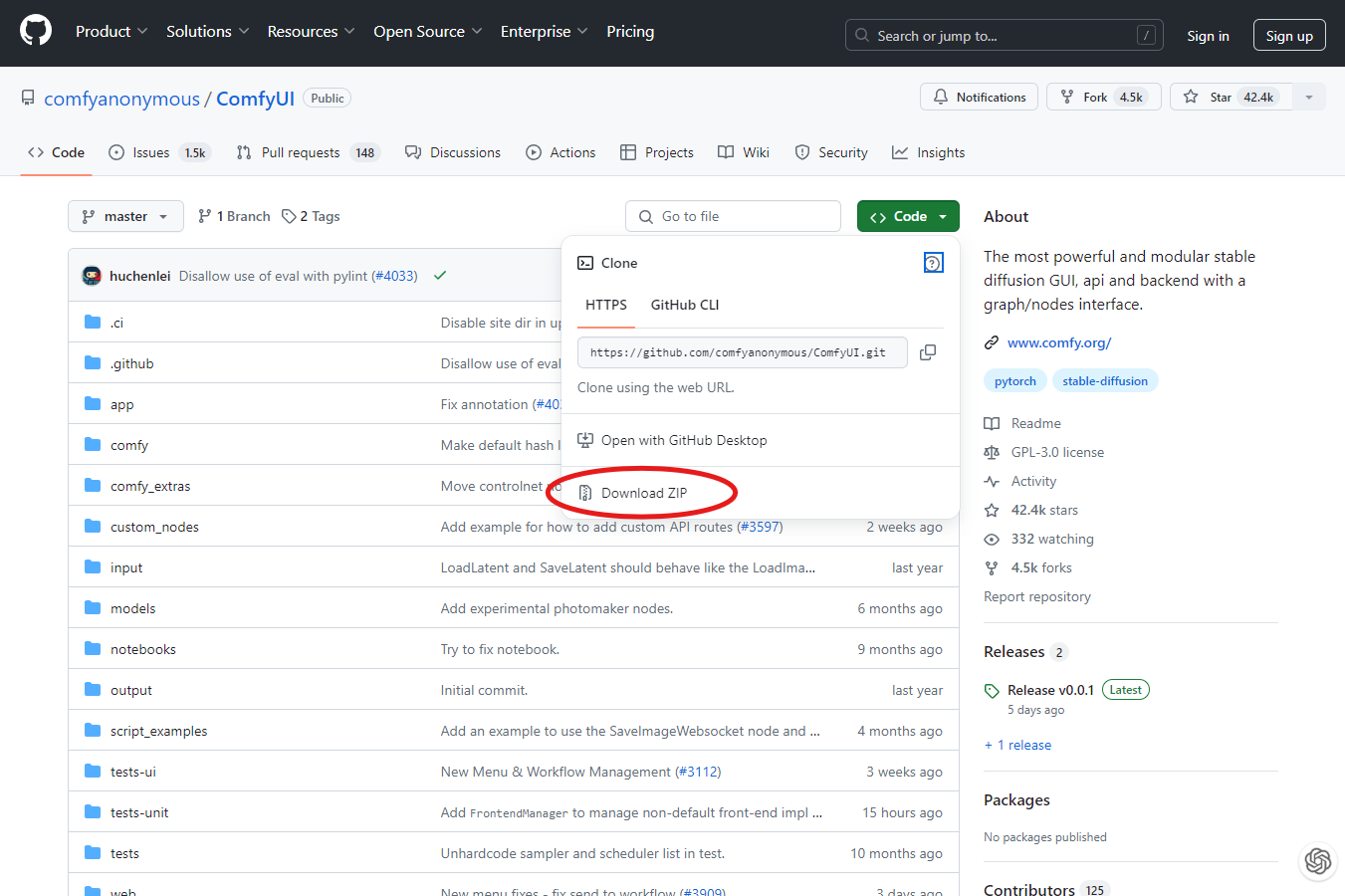Star the ComfyUI repository
The width and height of the screenshot is (1345, 896).
point(1233,97)
